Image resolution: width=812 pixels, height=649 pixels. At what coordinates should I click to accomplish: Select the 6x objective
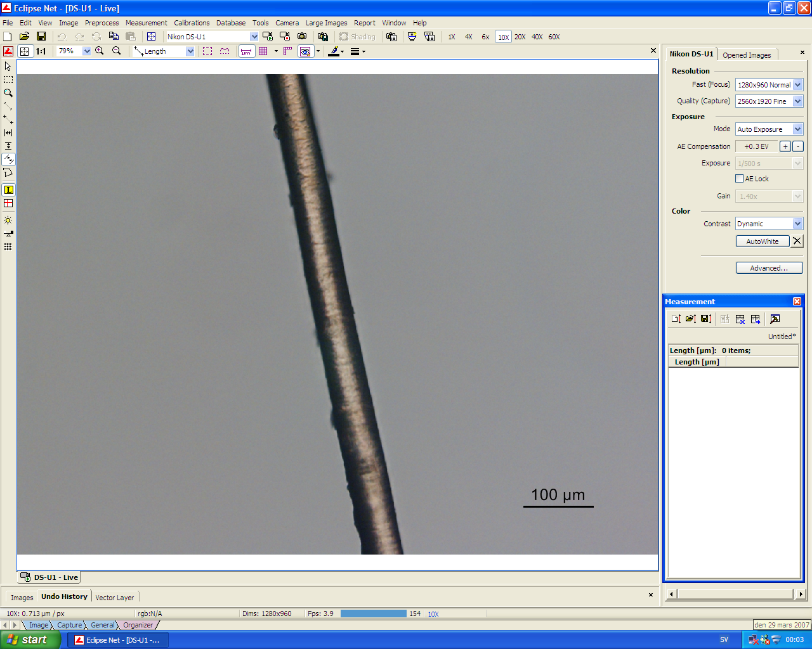point(485,37)
